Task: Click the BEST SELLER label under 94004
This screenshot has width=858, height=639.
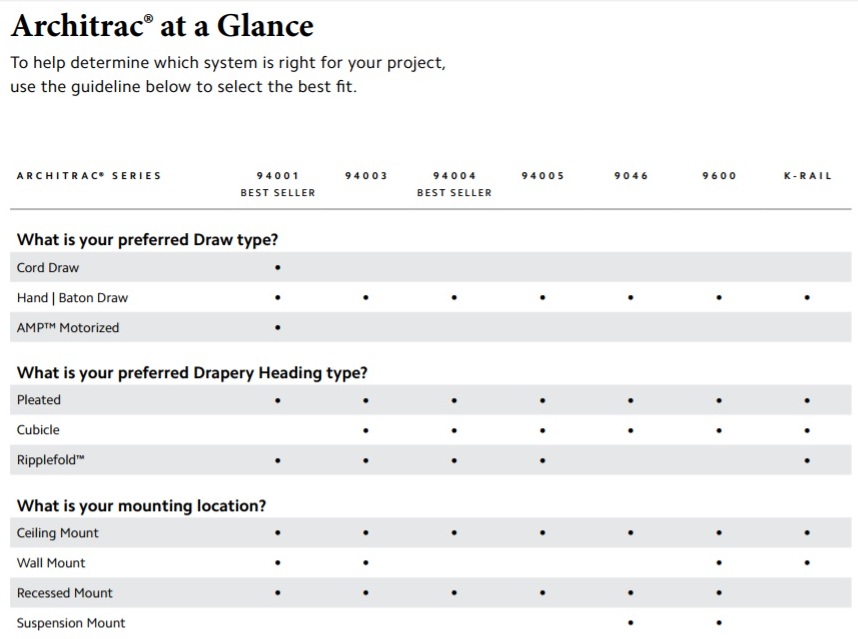Action: [454, 193]
